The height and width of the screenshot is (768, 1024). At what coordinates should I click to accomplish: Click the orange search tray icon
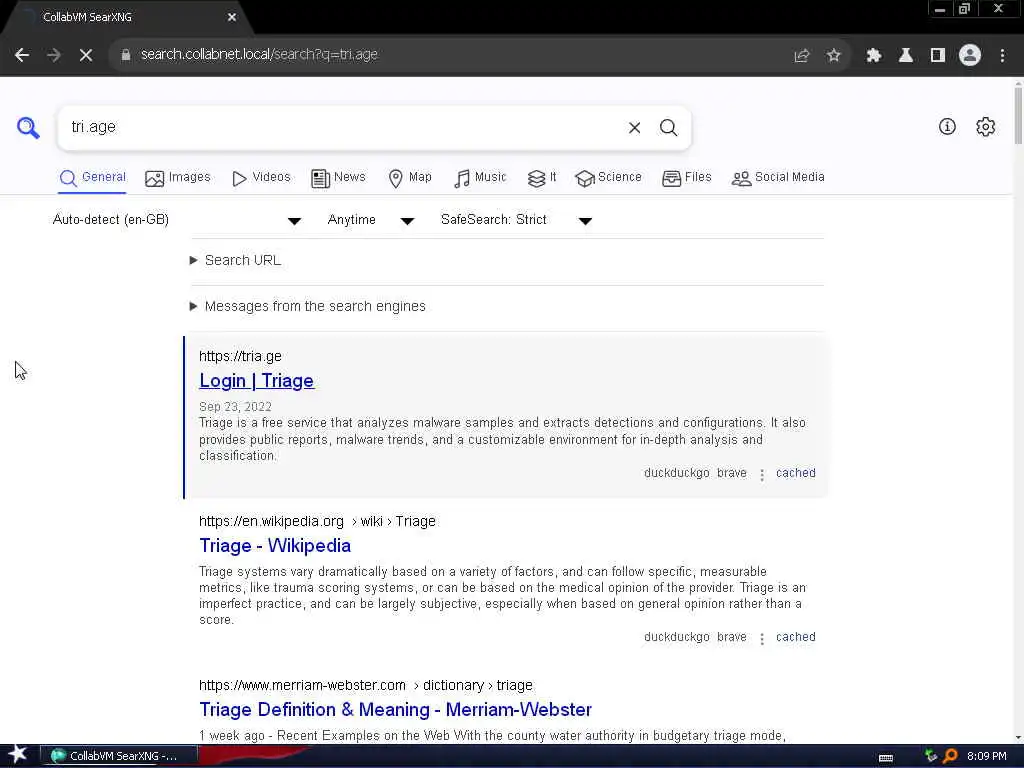point(950,756)
